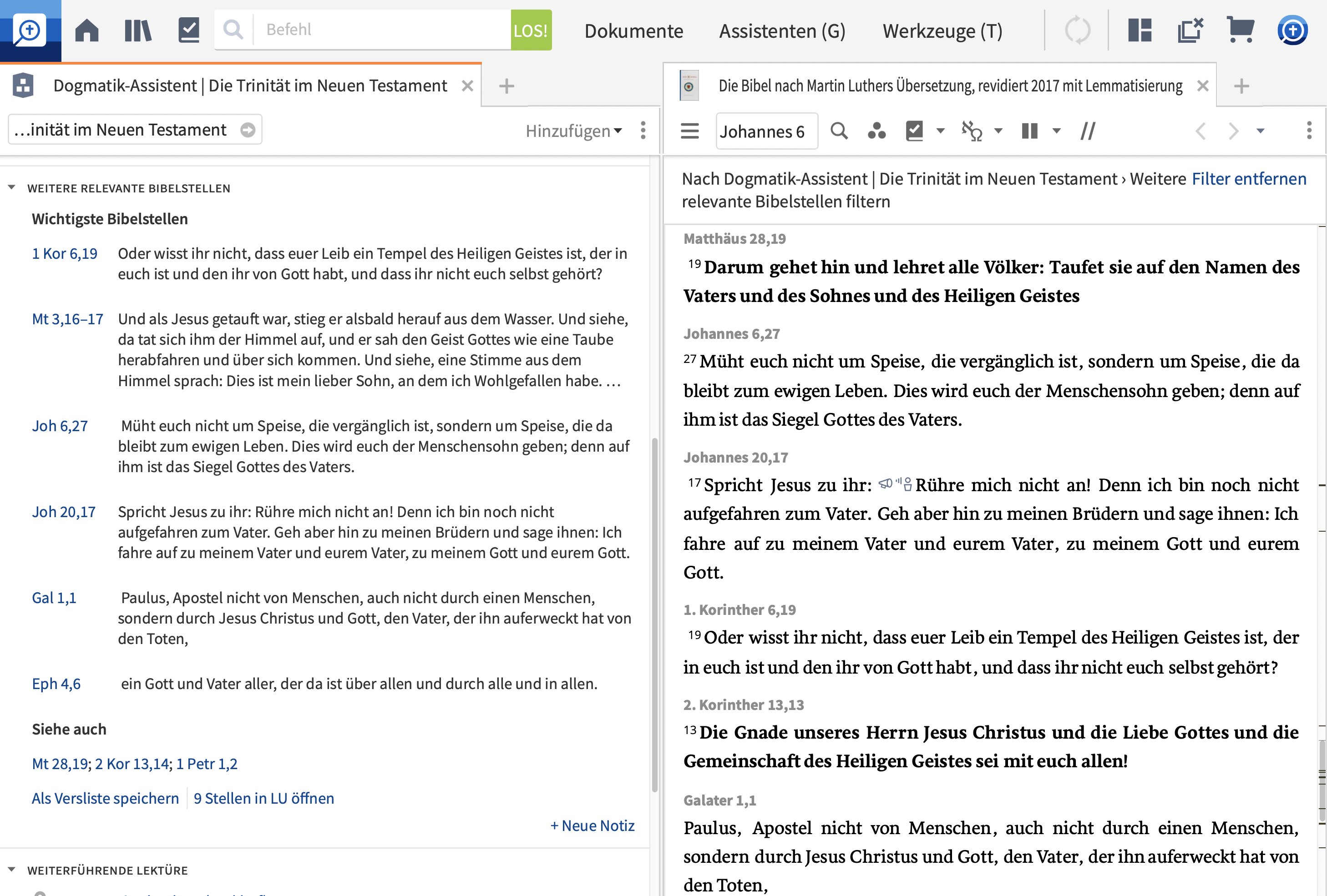Image resolution: width=1327 pixels, height=896 pixels.
Task: Add a new tab in right panel
Action: 1241,86
